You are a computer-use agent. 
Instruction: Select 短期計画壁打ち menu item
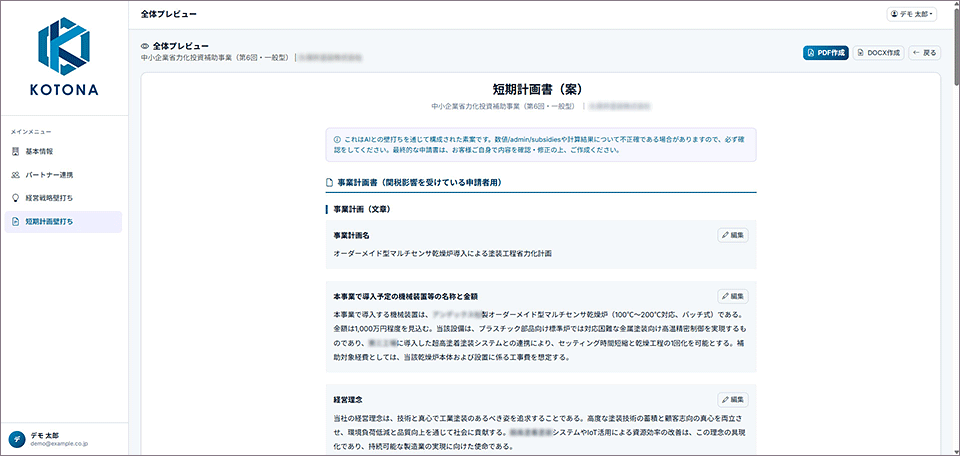point(63,222)
